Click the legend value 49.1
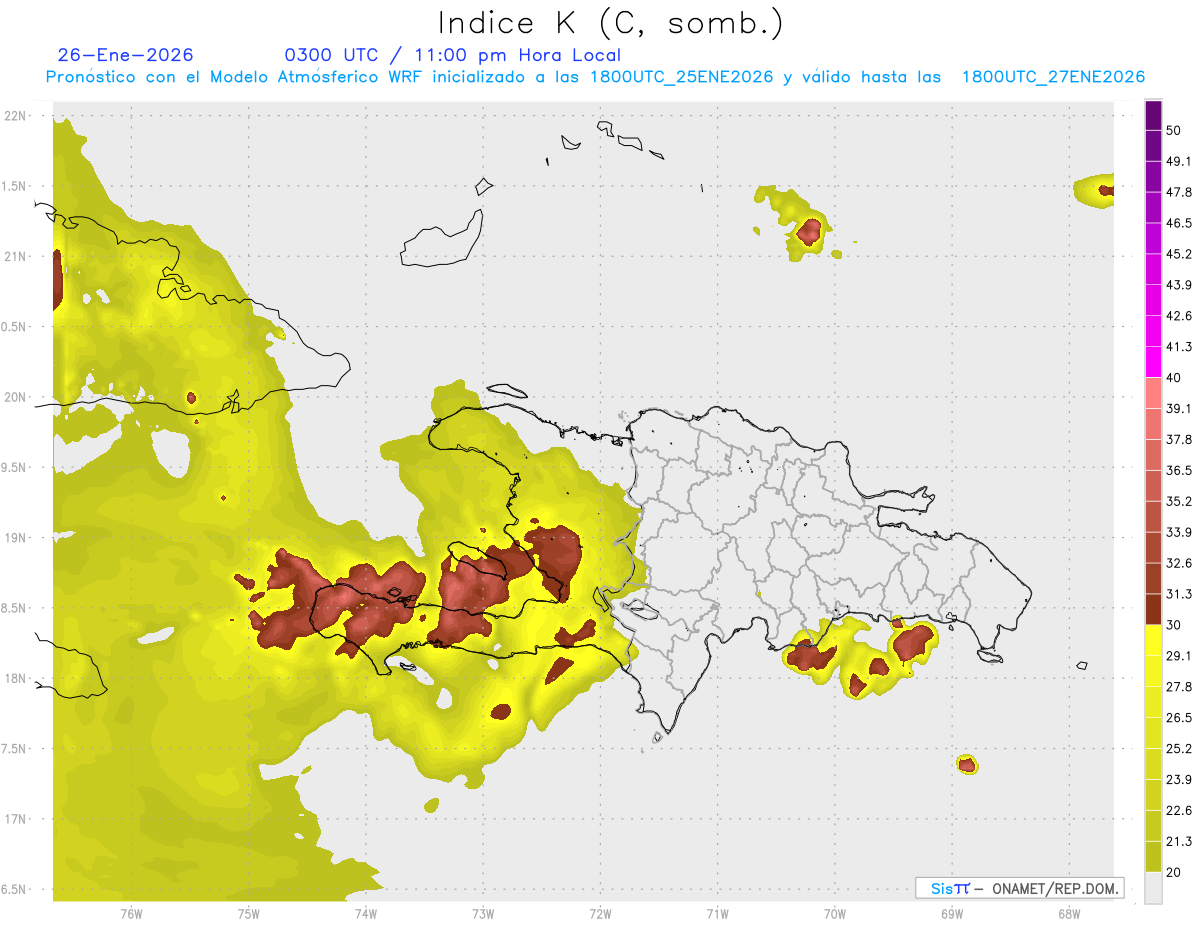Image resolution: width=1200 pixels, height=927 pixels. tap(1179, 161)
